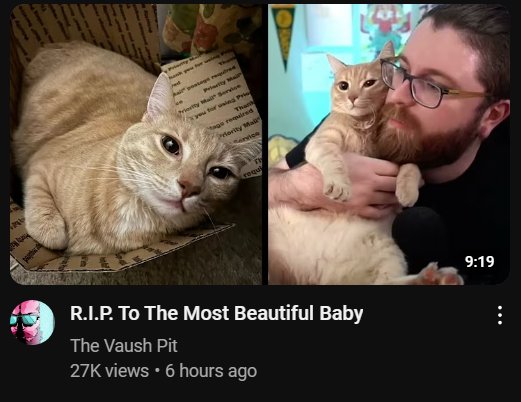Visit The Vaush Pit channel name link
This screenshot has height=402, width=521.
click(124, 345)
